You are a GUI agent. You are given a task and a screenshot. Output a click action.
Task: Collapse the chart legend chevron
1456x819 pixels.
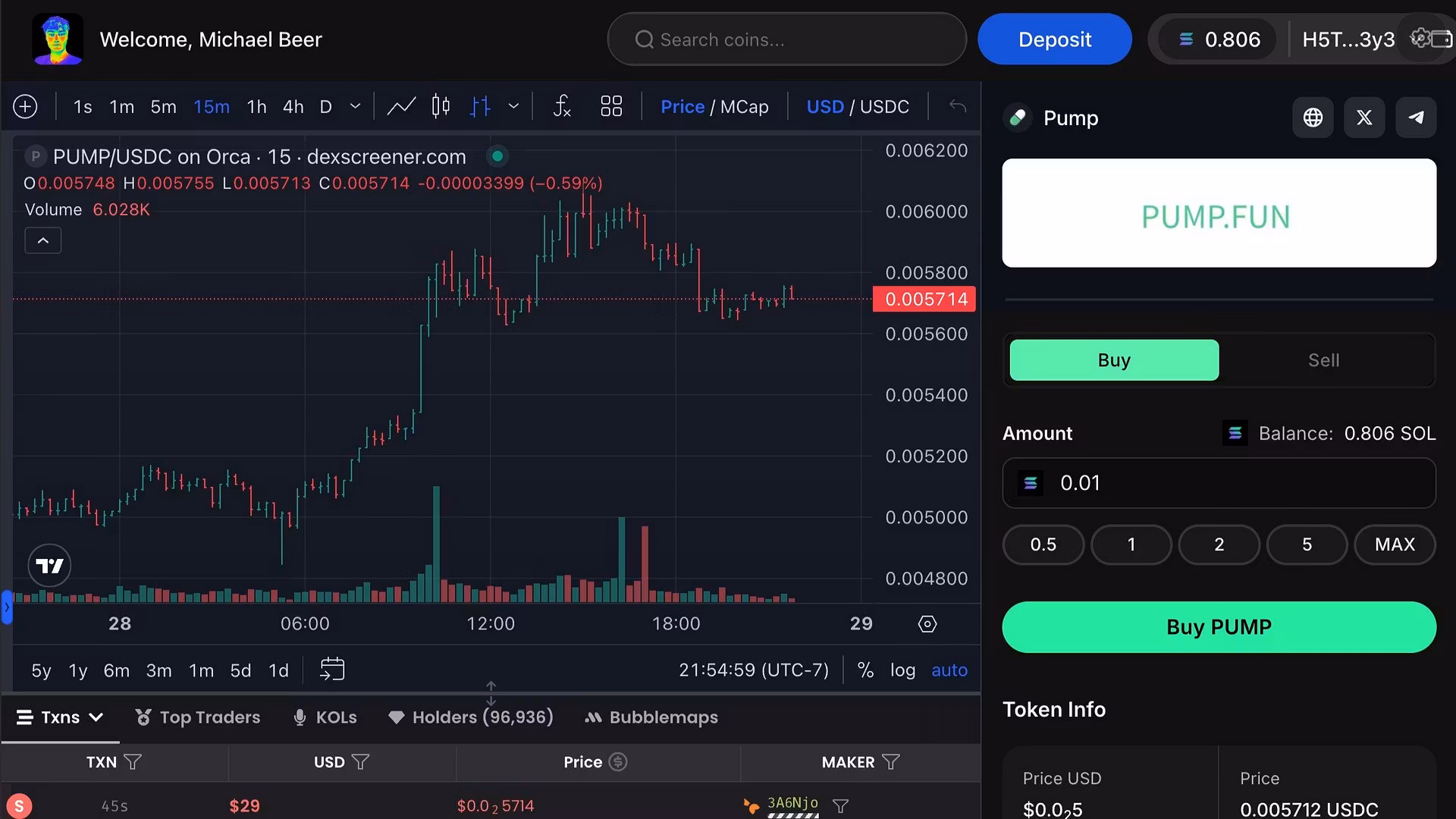point(43,241)
